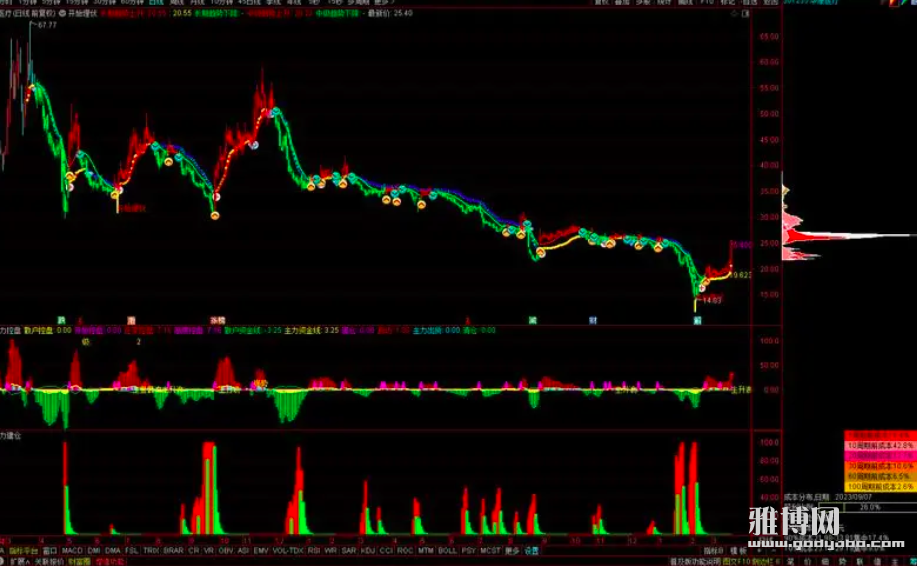The width and height of the screenshot is (917, 566).
Task: Select the 笔 tick view button
Action: click(x=790, y=561)
